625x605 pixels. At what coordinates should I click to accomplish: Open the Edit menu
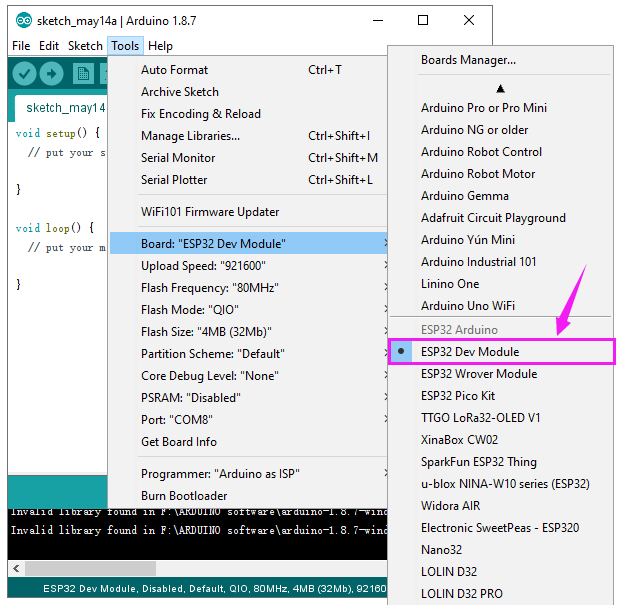(x=49, y=46)
